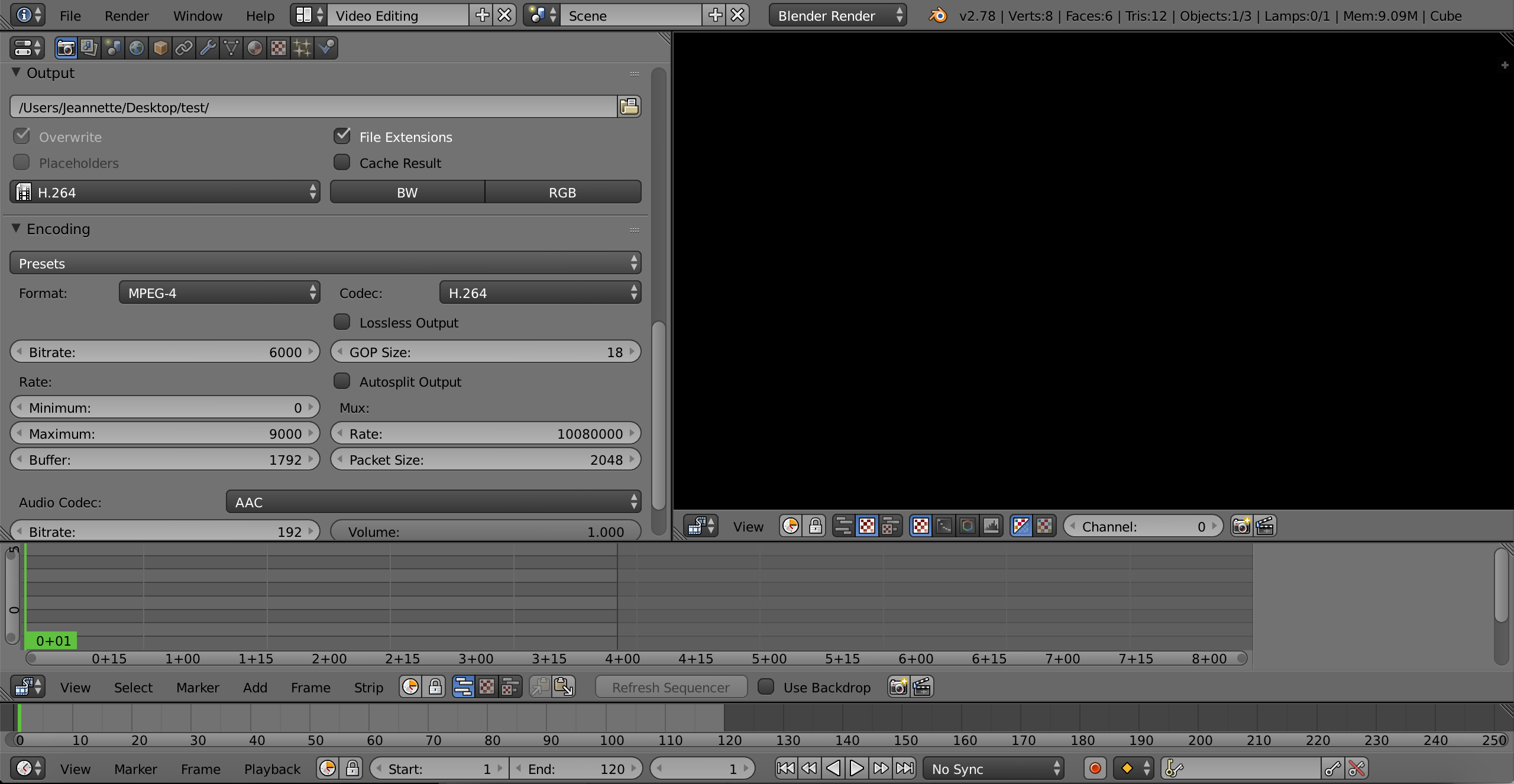Lock time to other windows in preview

(816, 526)
